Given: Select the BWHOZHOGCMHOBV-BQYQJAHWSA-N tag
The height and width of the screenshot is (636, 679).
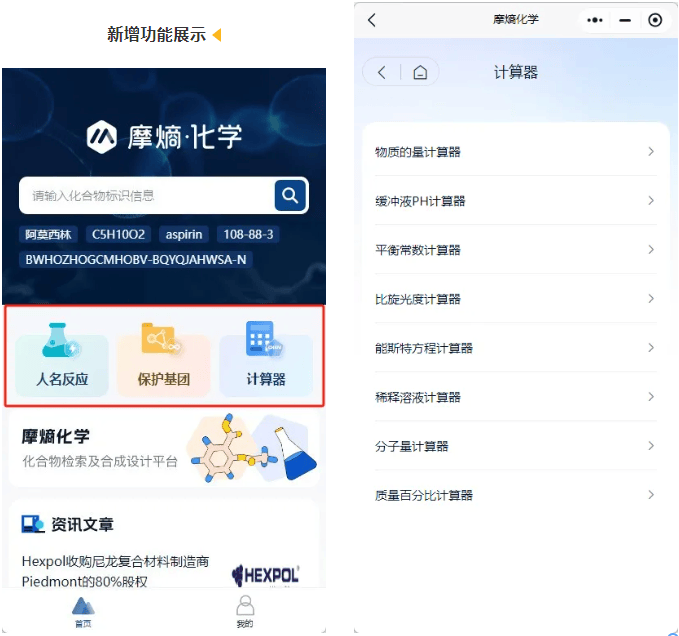Looking at the screenshot, I should click(136, 260).
